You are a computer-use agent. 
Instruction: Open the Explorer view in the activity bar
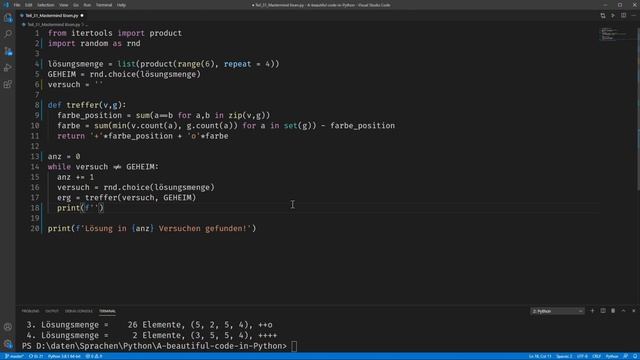tap(8, 18)
